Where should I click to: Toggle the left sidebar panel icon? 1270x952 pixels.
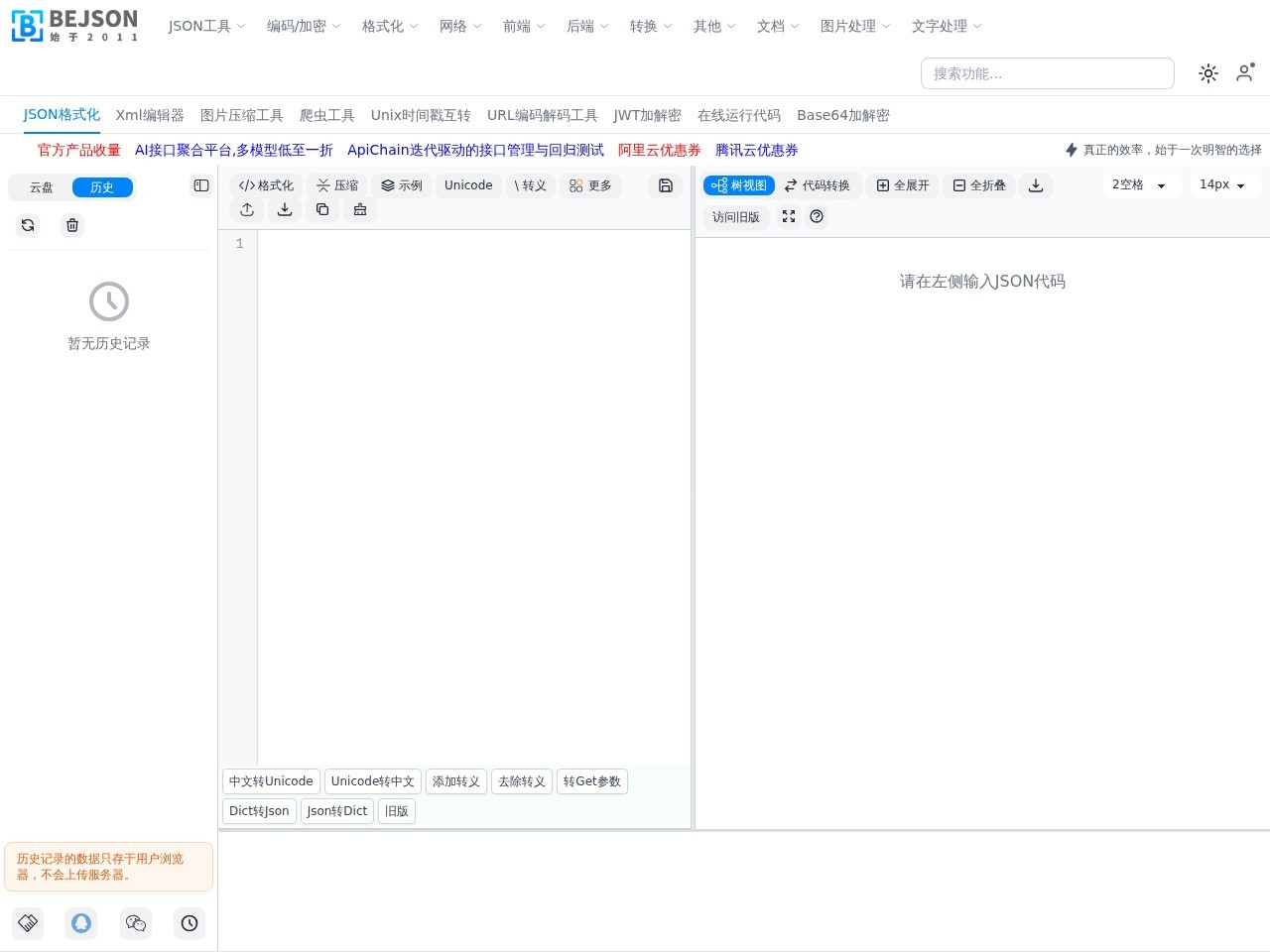click(201, 185)
